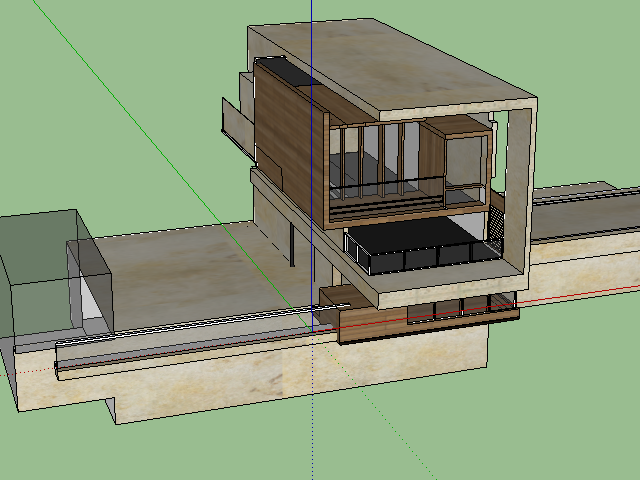The height and width of the screenshot is (480, 640).
Task: Click the vertical concrete frame wall on right
Action: click(519, 188)
